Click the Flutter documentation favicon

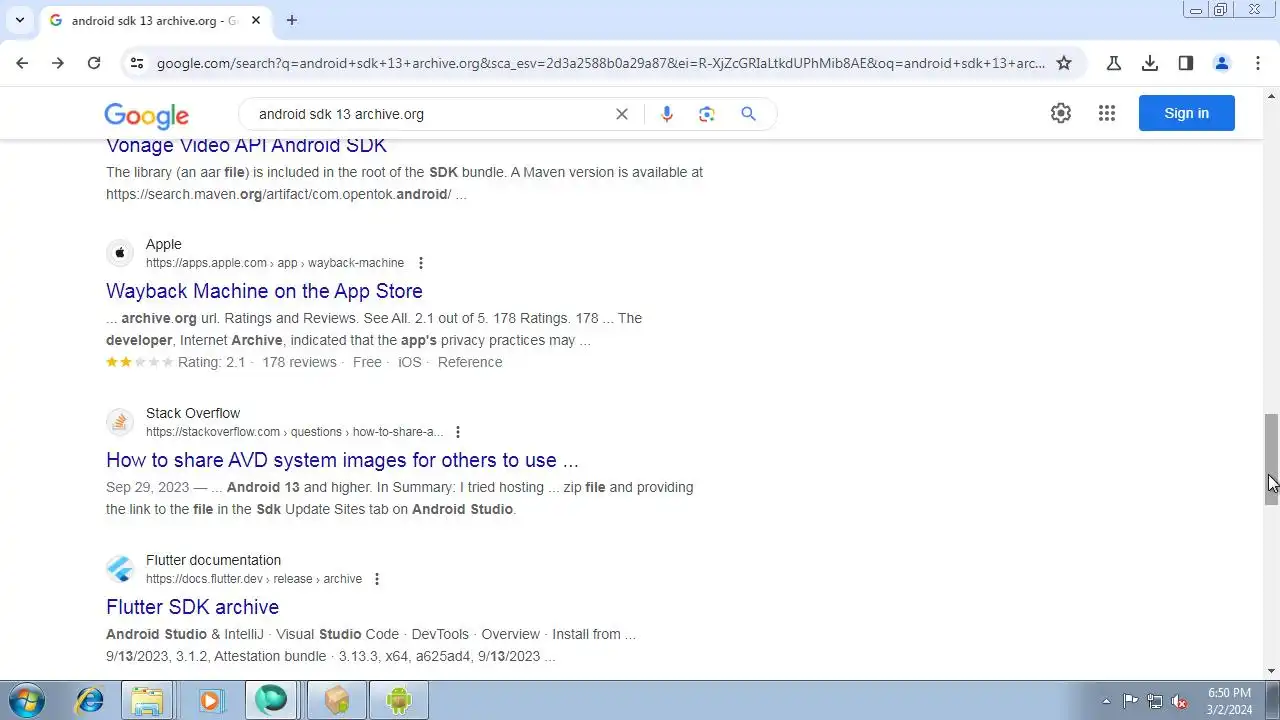point(120,569)
